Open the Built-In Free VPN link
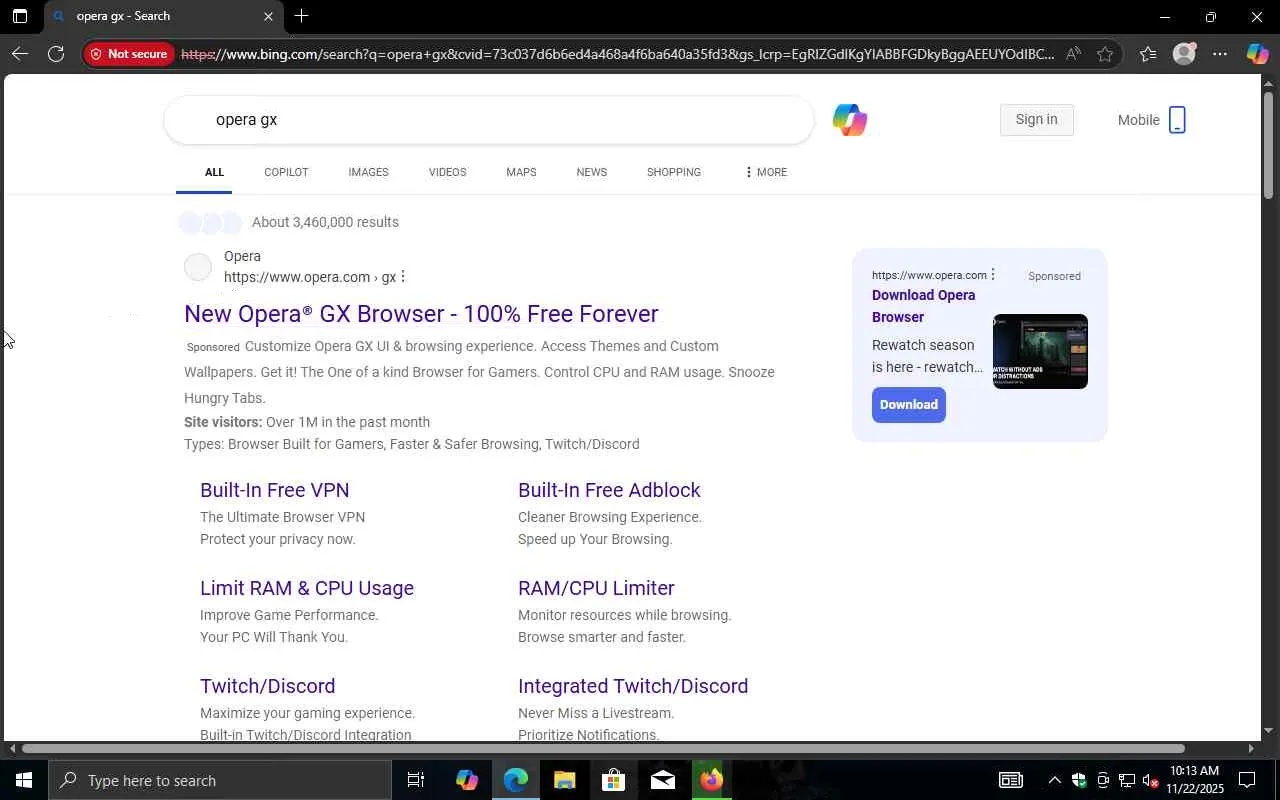 (274, 490)
